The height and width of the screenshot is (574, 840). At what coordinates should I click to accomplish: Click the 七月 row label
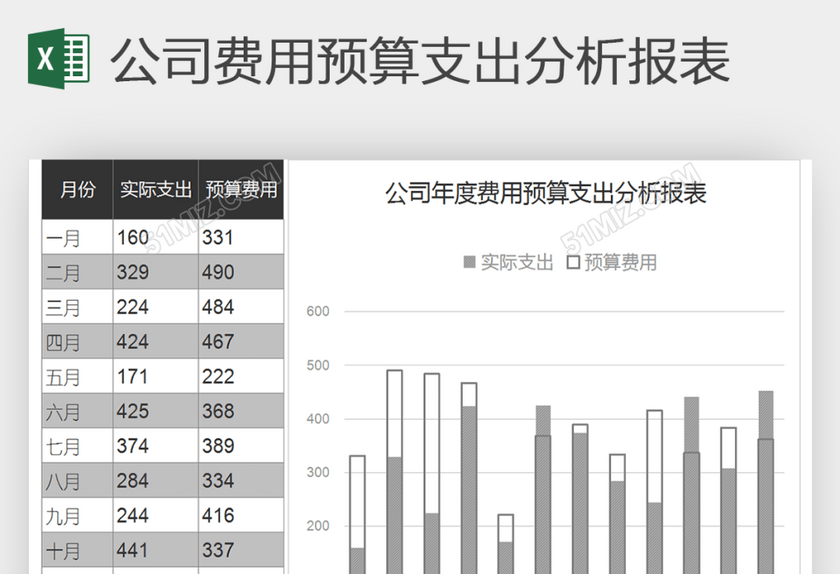(x=63, y=446)
